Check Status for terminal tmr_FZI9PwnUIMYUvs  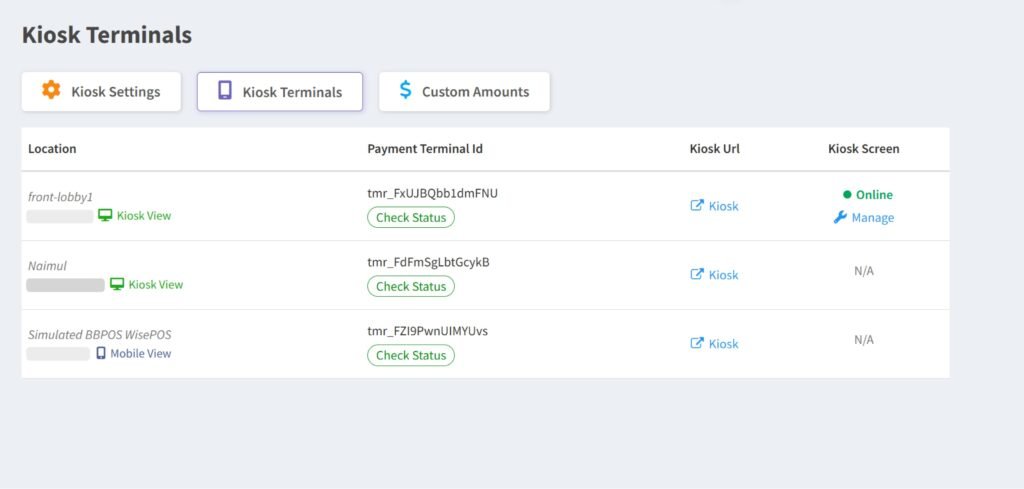point(411,355)
